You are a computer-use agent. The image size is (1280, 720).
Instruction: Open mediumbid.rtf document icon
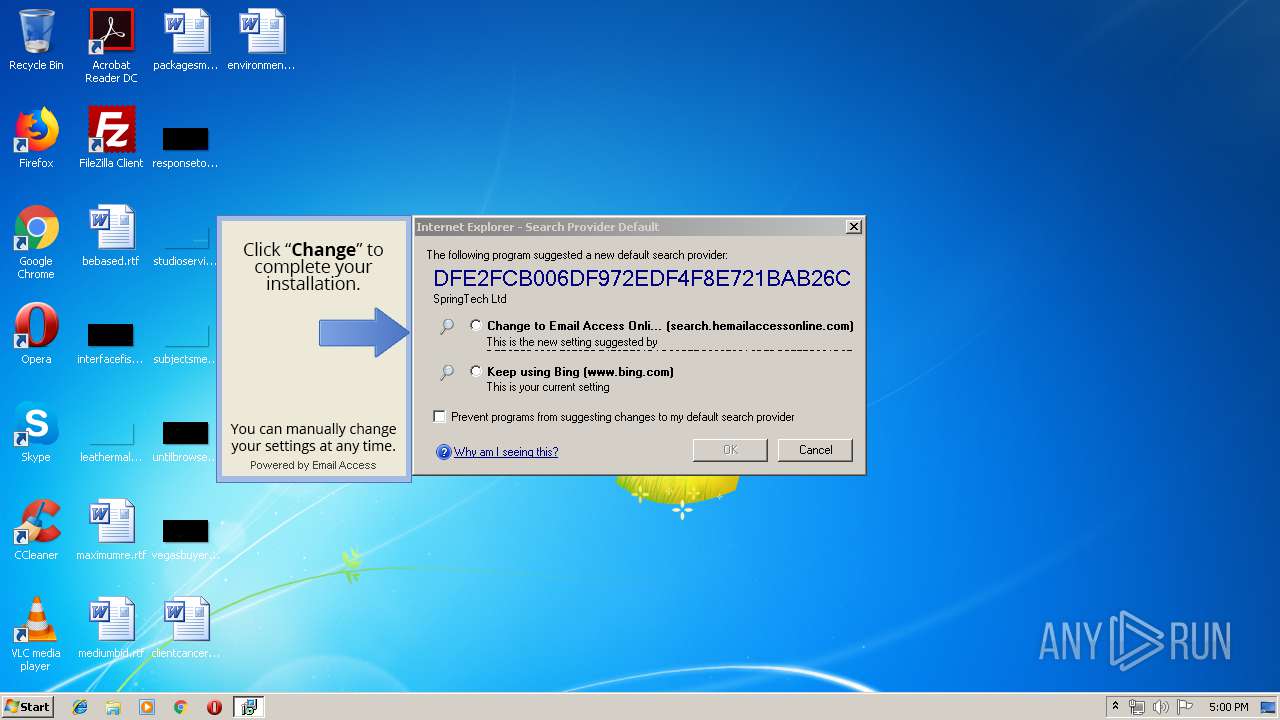pyautogui.click(x=111, y=628)
